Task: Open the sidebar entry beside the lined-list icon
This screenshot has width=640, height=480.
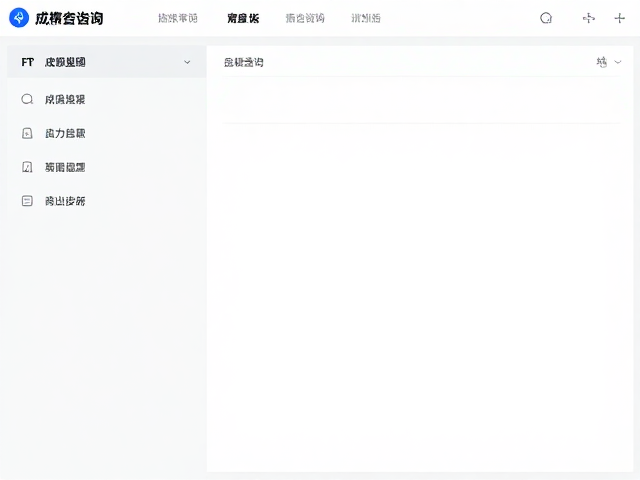Action: click(65, 201)
